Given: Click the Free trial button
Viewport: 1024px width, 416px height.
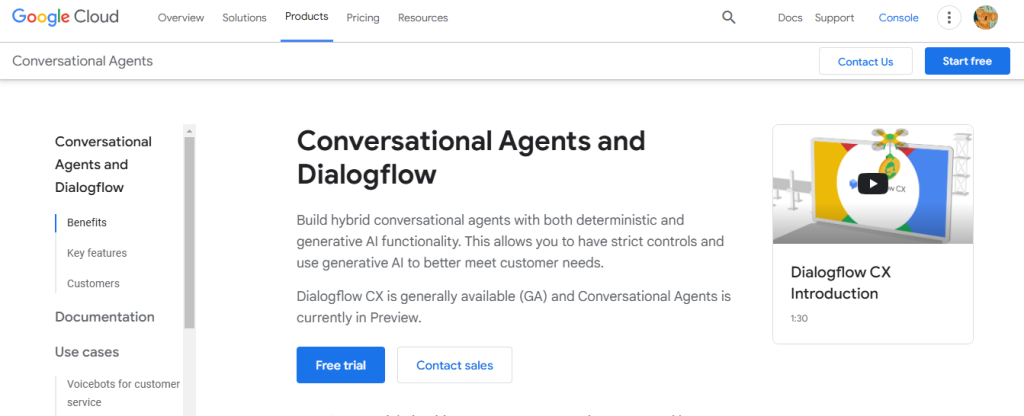Looking at the screenshot, I should pyautogui.click(x=341, y=365).
